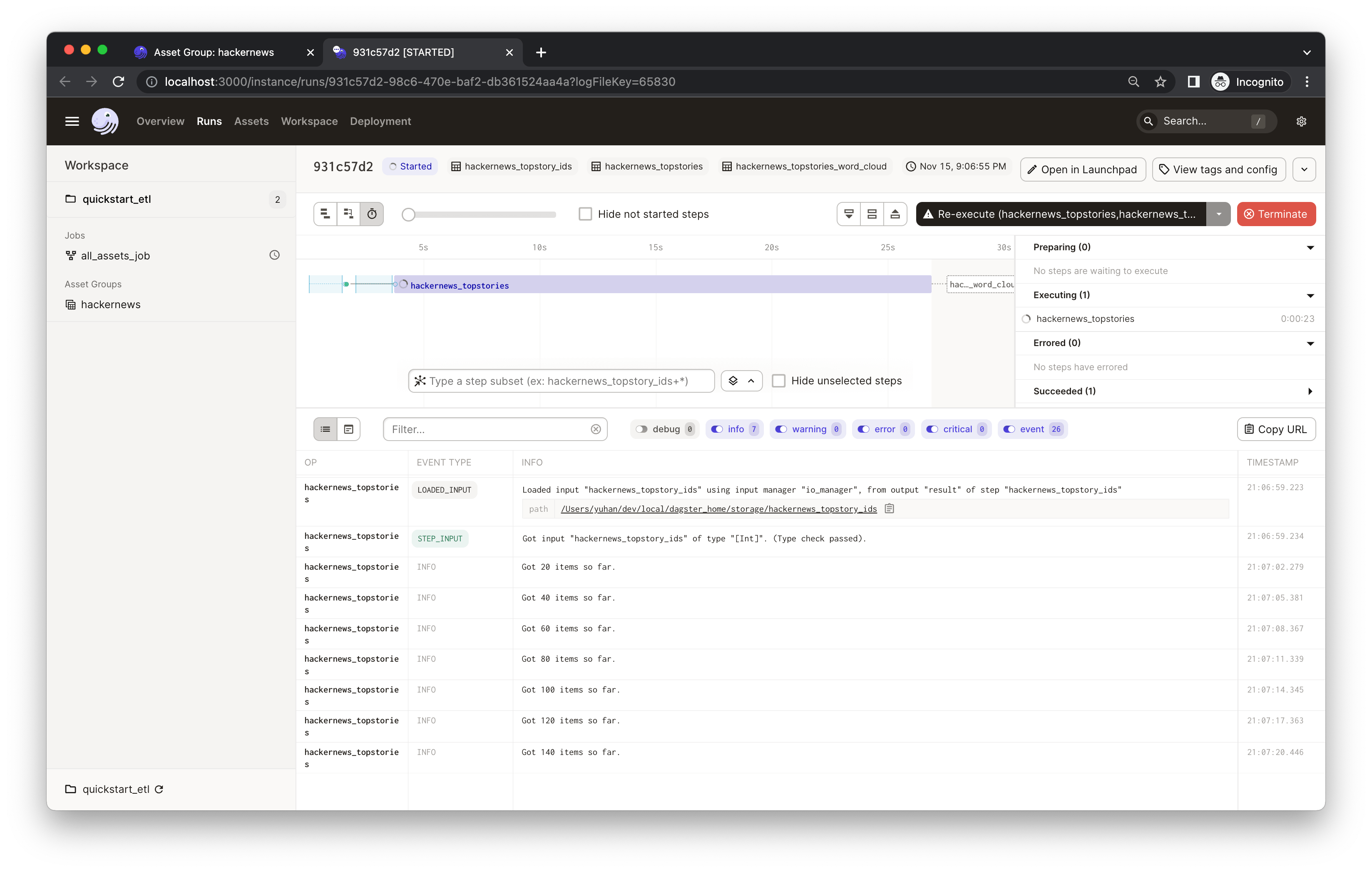Click the hamburger menu icon in top nav
The height and width of the screenshot is (872, 1372).
(x=72, y=121)
